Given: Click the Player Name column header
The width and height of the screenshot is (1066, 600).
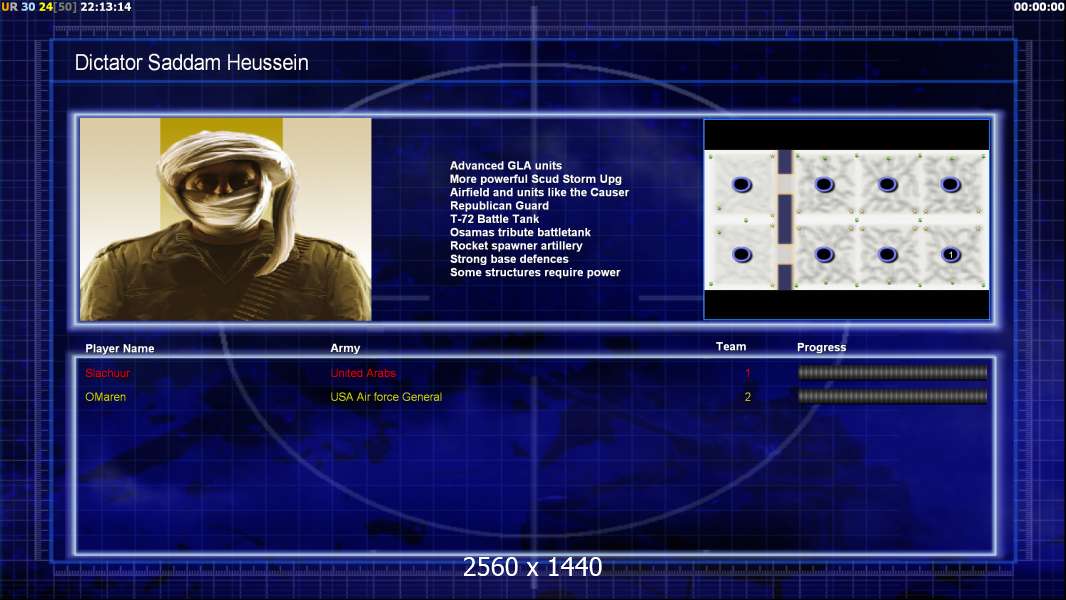Looking at the screenshot, I should click(x=120, y=349).
